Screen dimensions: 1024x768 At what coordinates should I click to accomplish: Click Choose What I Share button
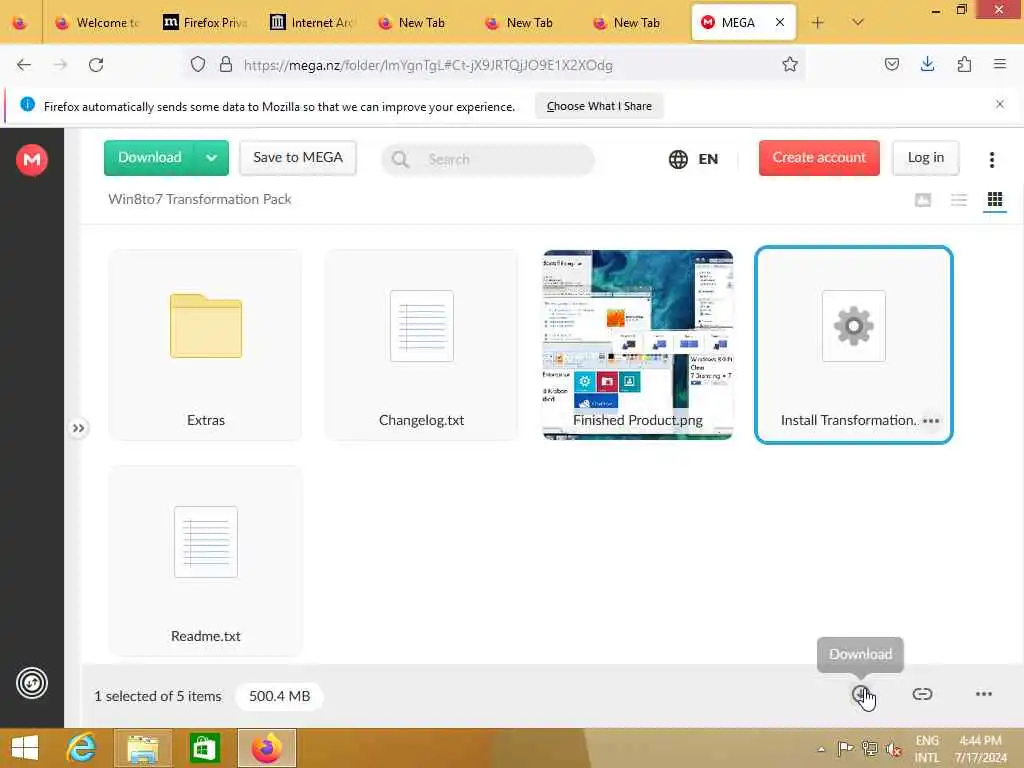click(599, 106)
